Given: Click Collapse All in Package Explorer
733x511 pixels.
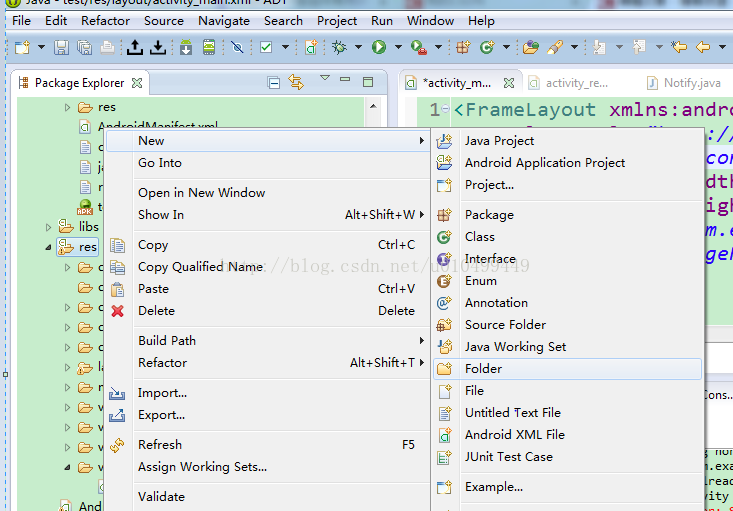Looking at the screenshot, I should (274, 83).
